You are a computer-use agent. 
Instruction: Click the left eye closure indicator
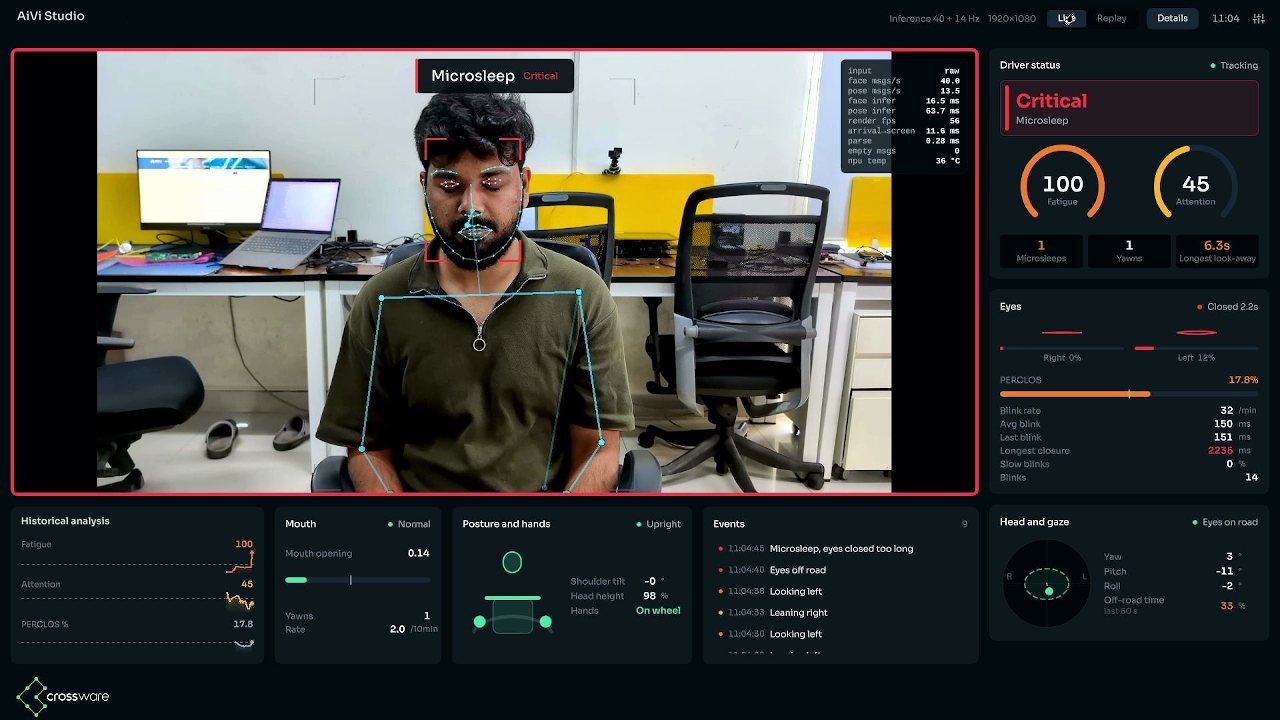[1196, 332]
